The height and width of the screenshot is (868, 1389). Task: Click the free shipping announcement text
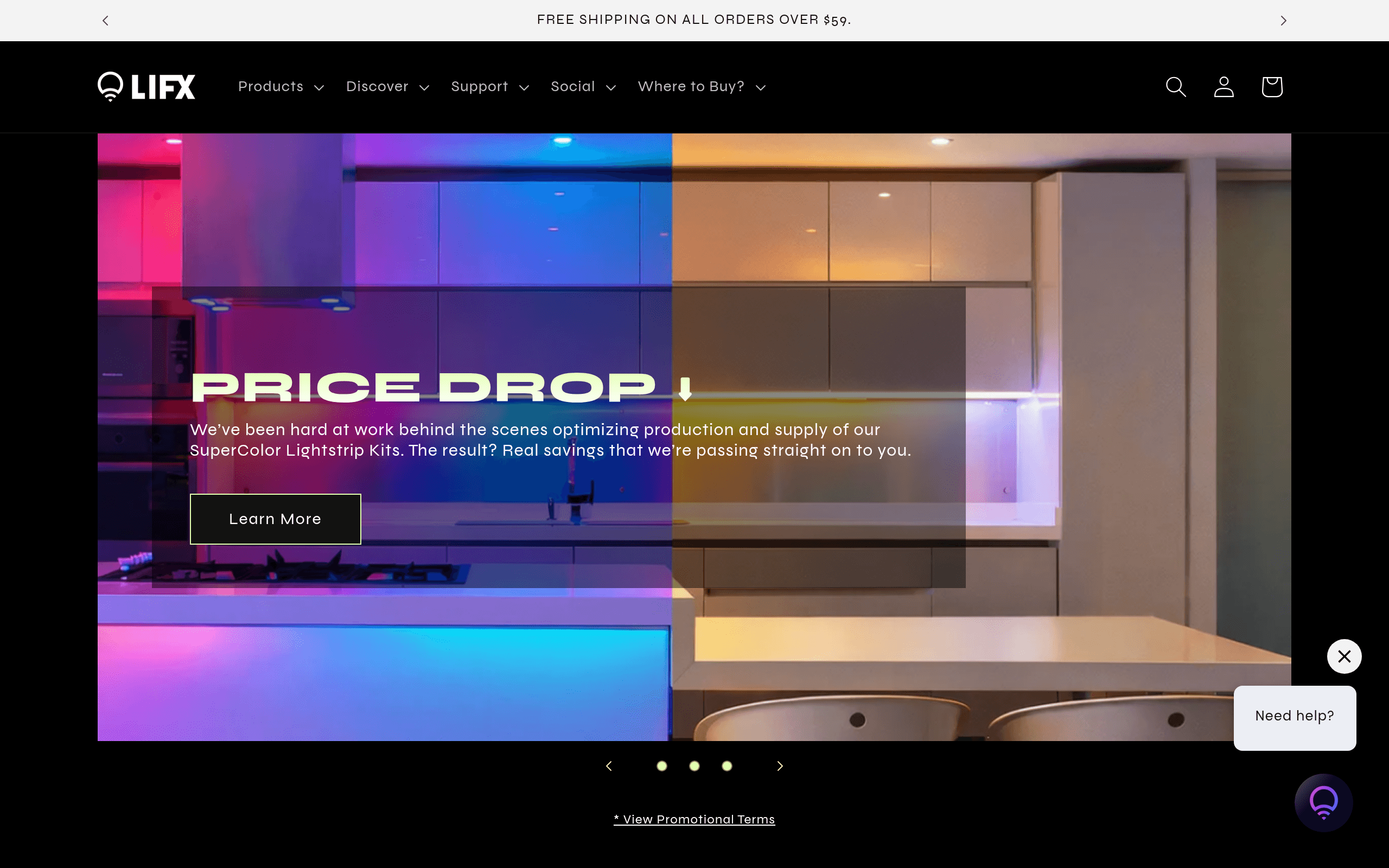(694, 20)
